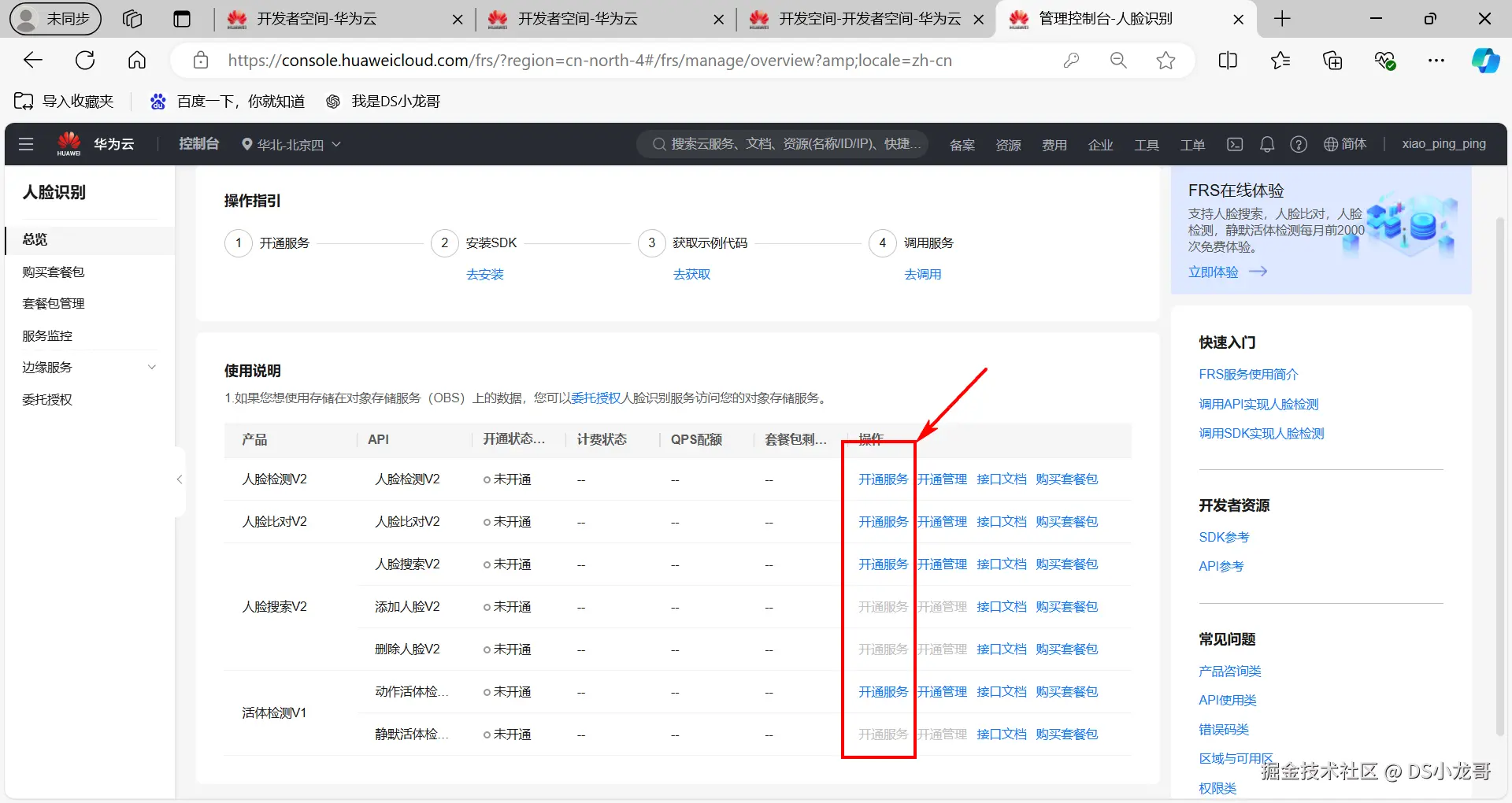This screenshot has width=1512, height=803.
Task: Open browser settings and more menu
Action: pos(1436,60)
